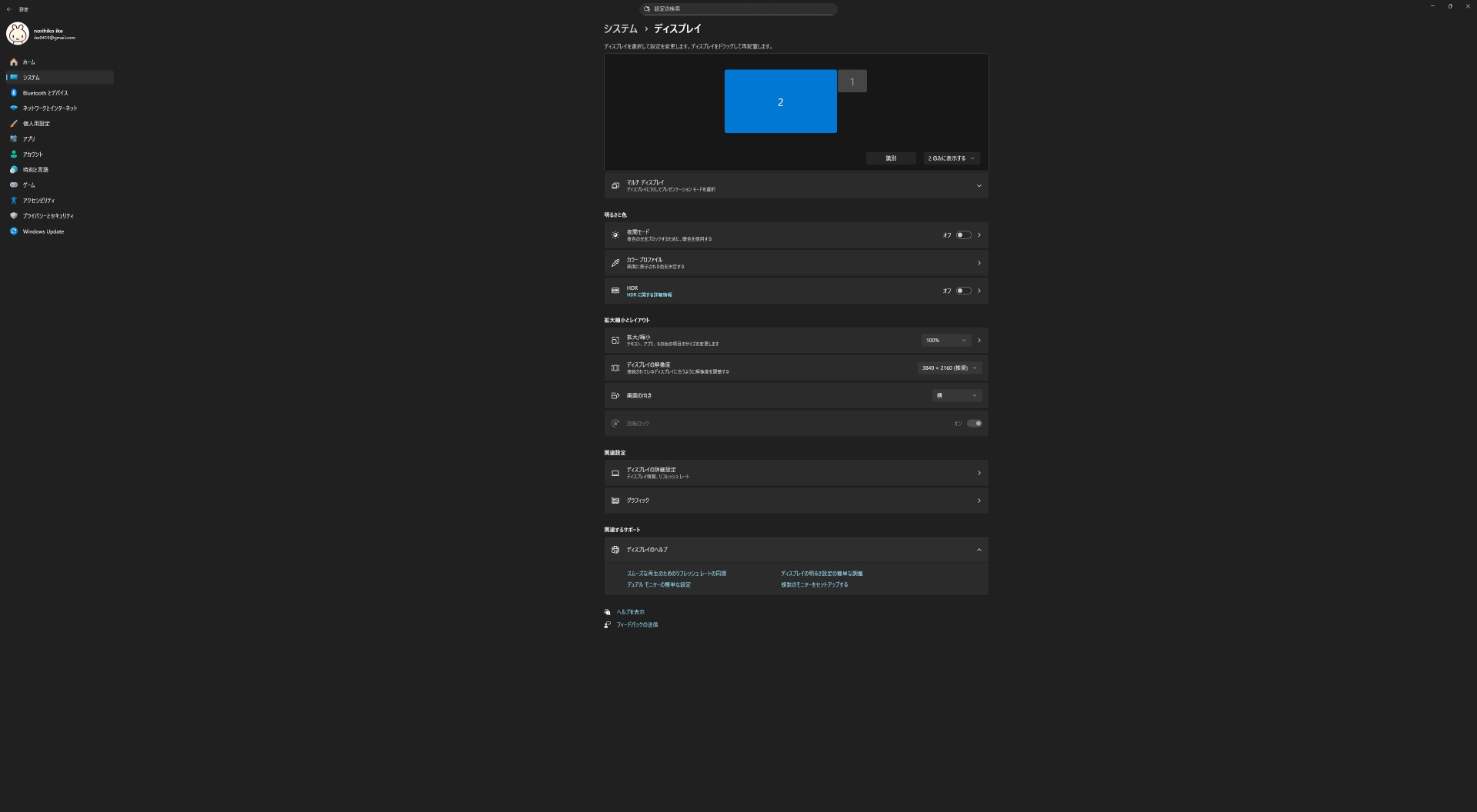The width and height of the screenshot is (1477, 812).
Task: Open the display orientation dropdown
Action: pos(956,396)
